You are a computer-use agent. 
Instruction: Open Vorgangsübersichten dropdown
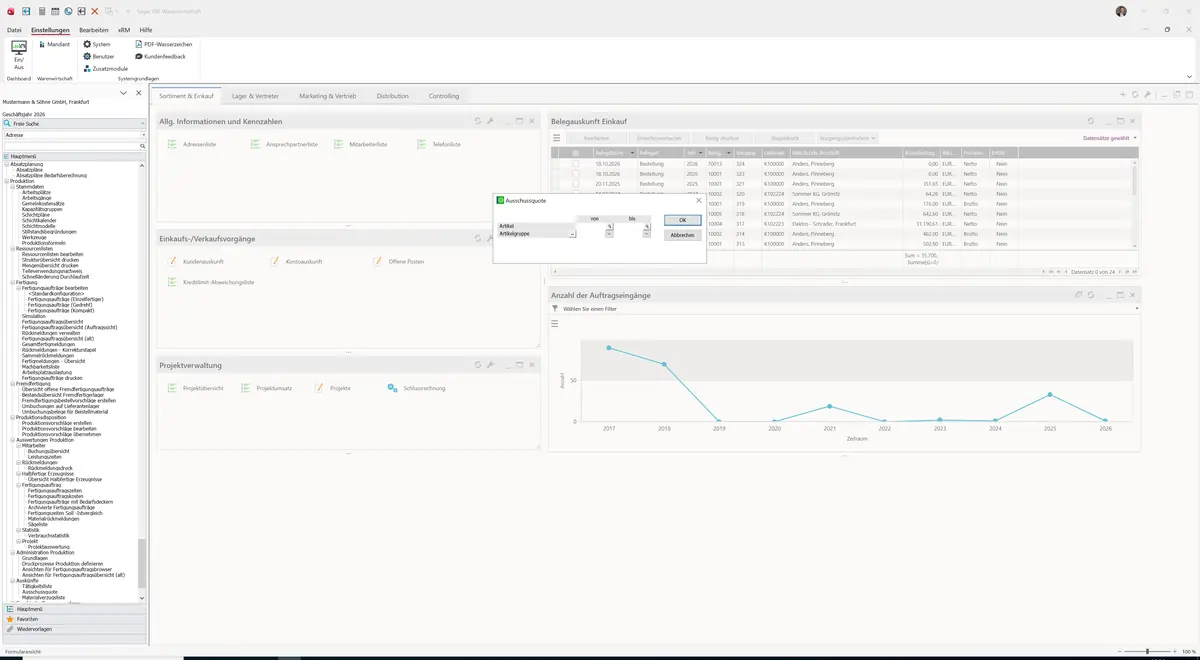847,138
